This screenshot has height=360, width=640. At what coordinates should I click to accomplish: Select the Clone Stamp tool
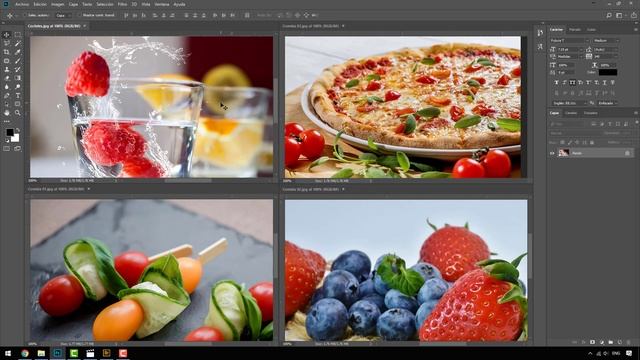click(x=7, y=69)
